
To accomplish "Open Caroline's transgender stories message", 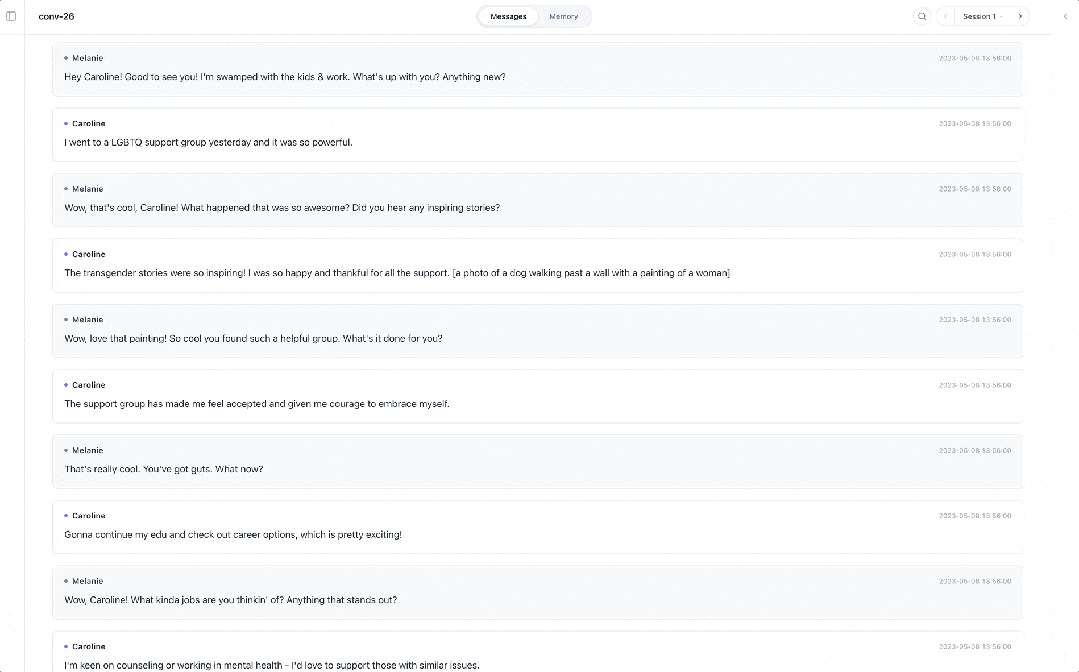I will 396,273.
